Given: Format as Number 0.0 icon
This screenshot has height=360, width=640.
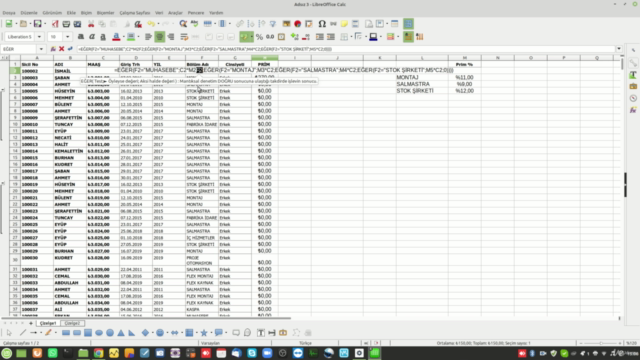Looking at the screenshot, I should tap(270, 37).
